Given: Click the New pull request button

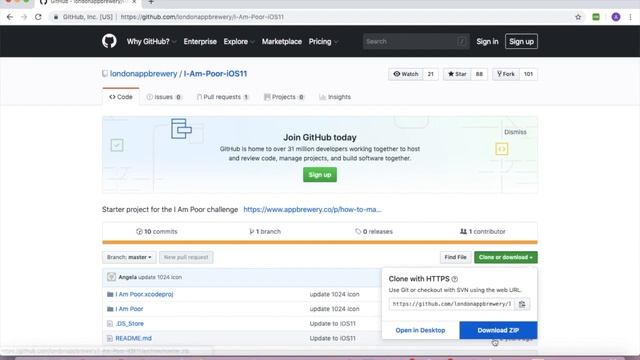Looking at the screenshot, I should tap(186, 258).
